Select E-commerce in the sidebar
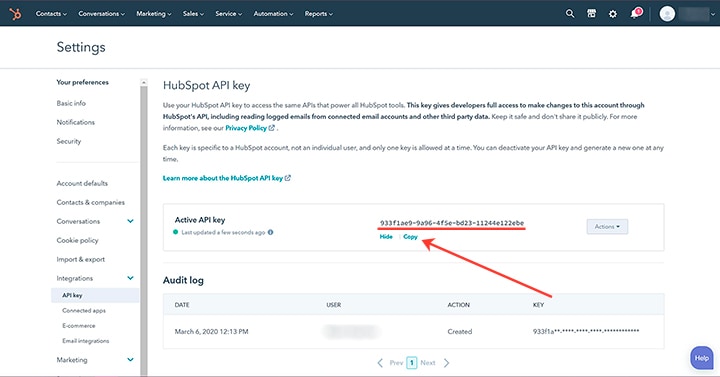The width and height of the screenshot is (720, 377). click(79, 326)
